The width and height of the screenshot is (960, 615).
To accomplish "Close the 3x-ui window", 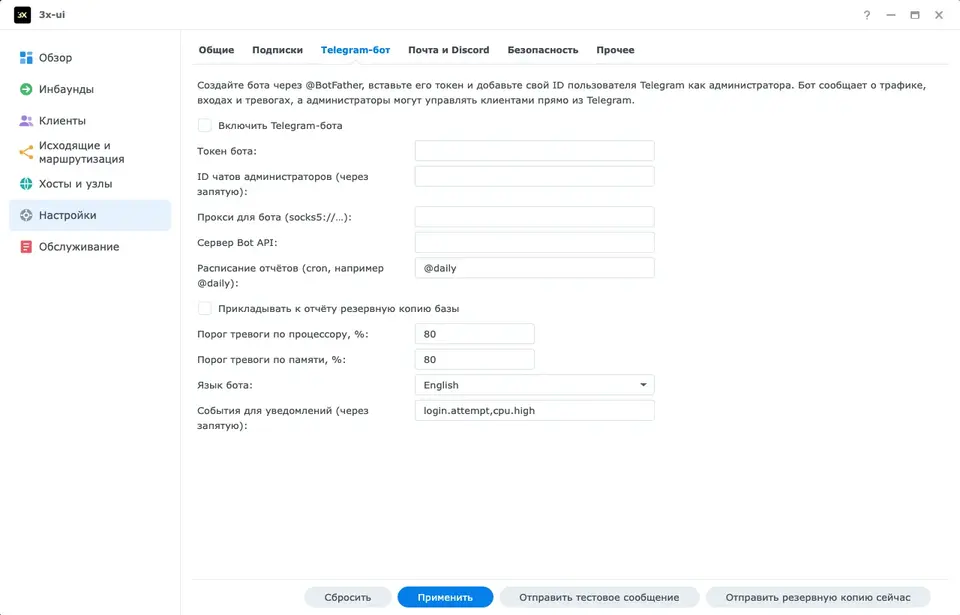I will (x=939, y=15).
